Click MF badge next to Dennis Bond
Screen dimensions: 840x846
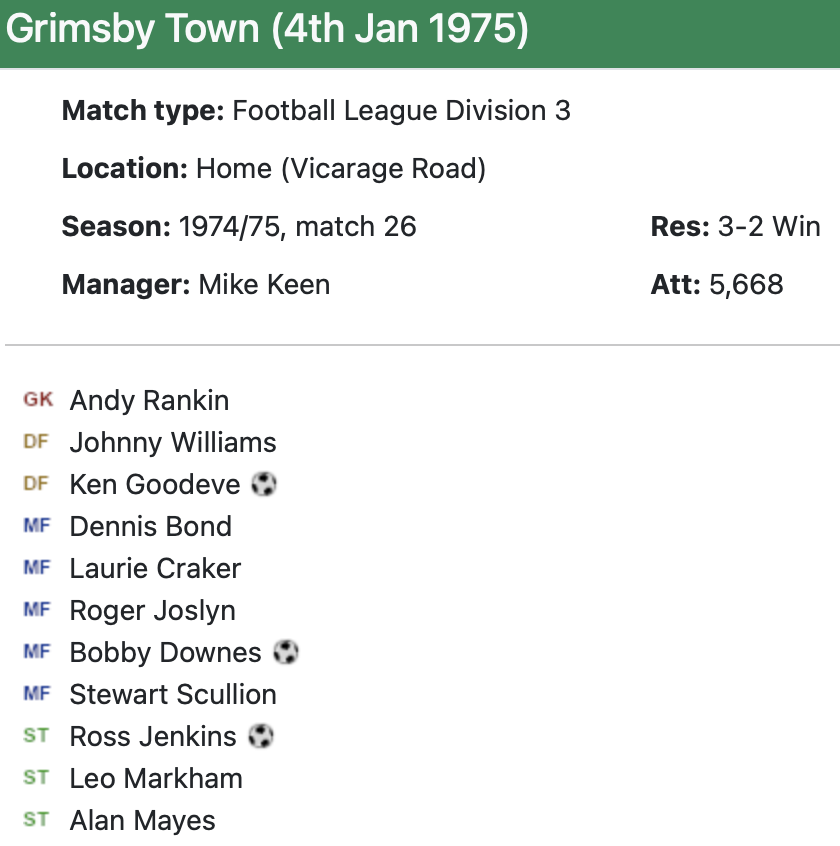(36, 526)
